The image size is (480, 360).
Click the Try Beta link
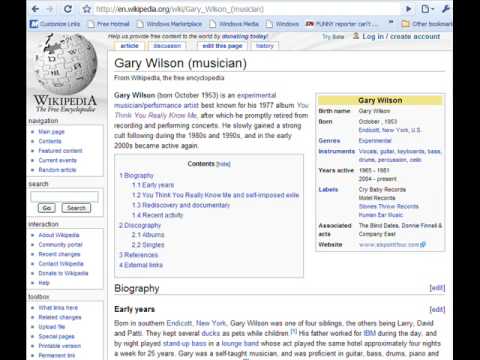333,36
